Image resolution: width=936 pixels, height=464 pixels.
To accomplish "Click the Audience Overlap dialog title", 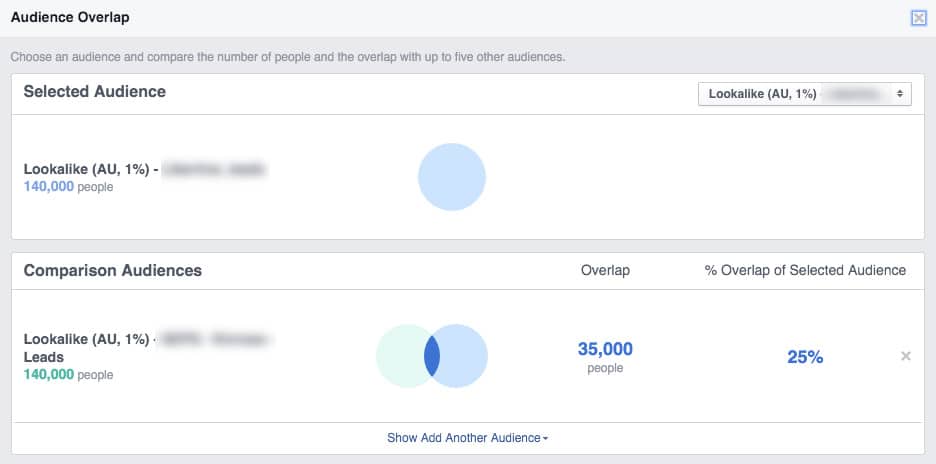I will [70, 17].
